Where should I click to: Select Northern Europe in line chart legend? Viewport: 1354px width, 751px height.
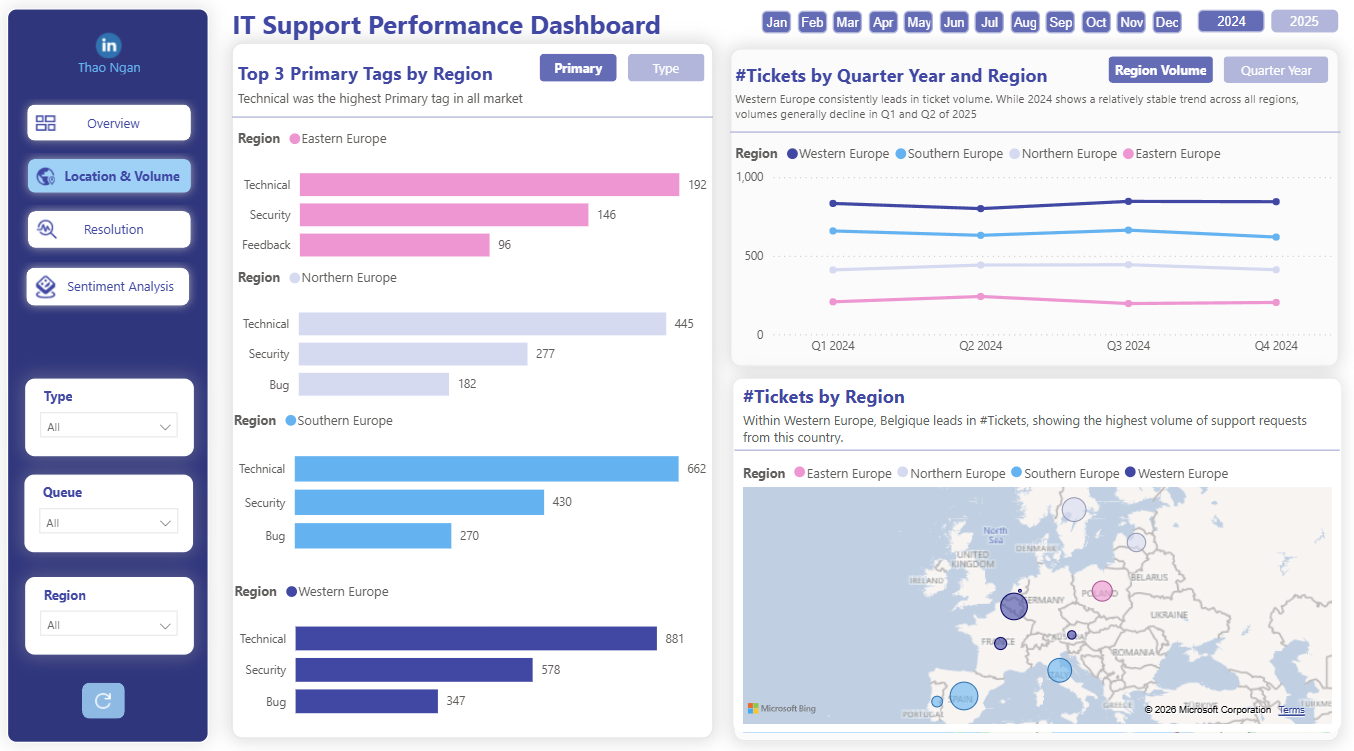coord(1062,154)
